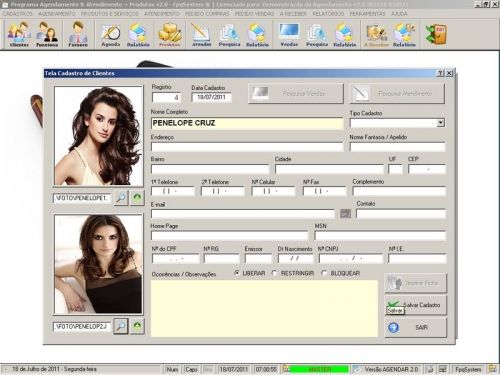This screenshot has width=500, height=375.
Task: Click the Pesquisa Vendas button
Action: [296, 93]
